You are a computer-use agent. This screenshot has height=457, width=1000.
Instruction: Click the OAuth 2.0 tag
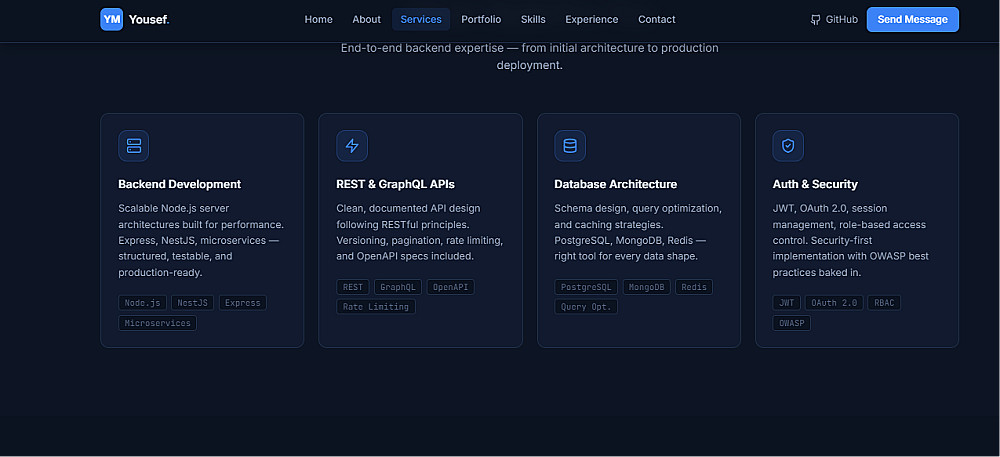[834, 303]
